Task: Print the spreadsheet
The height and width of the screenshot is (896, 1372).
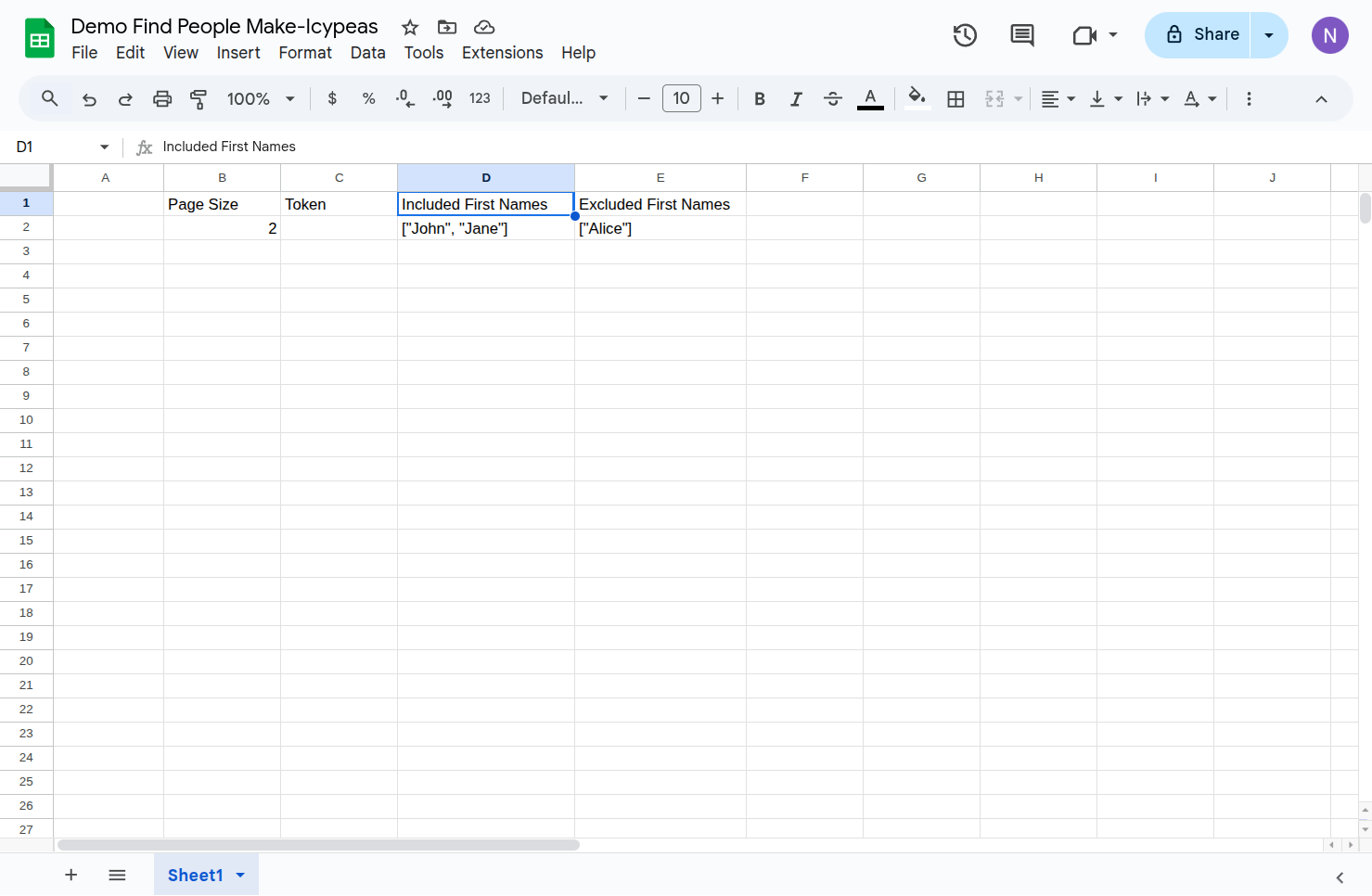Action: 162,98
